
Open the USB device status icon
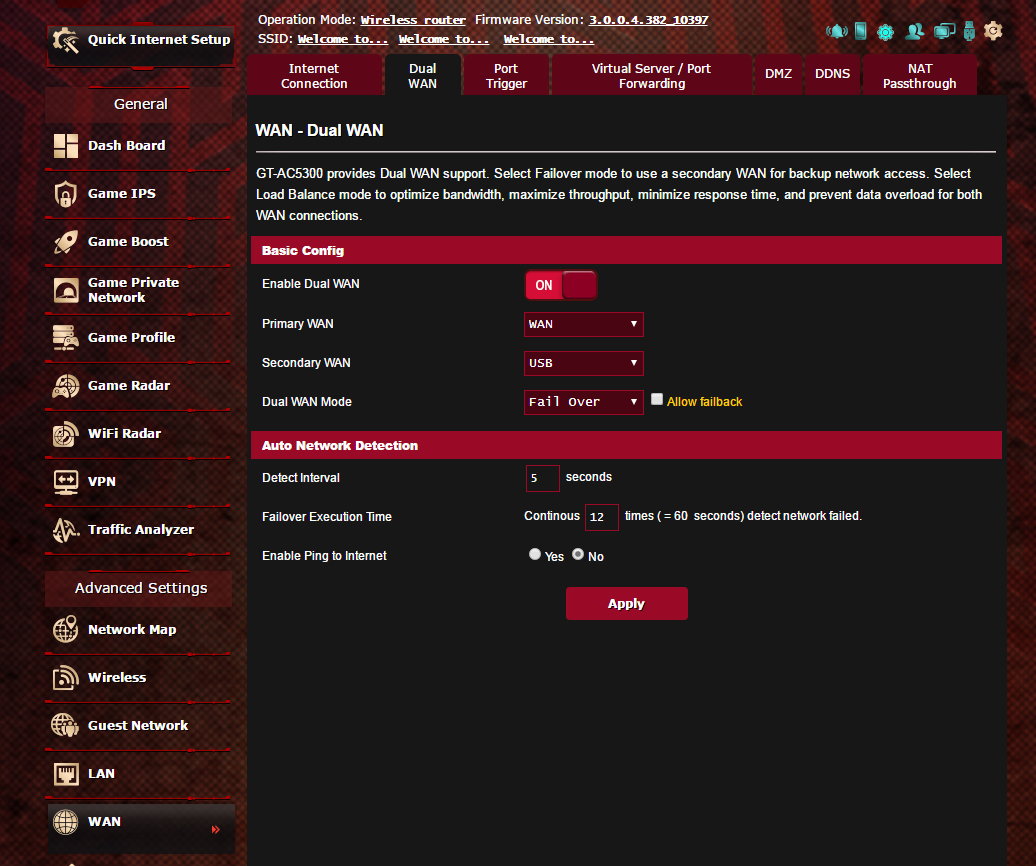pyautogui.click(x=969, y=31)
